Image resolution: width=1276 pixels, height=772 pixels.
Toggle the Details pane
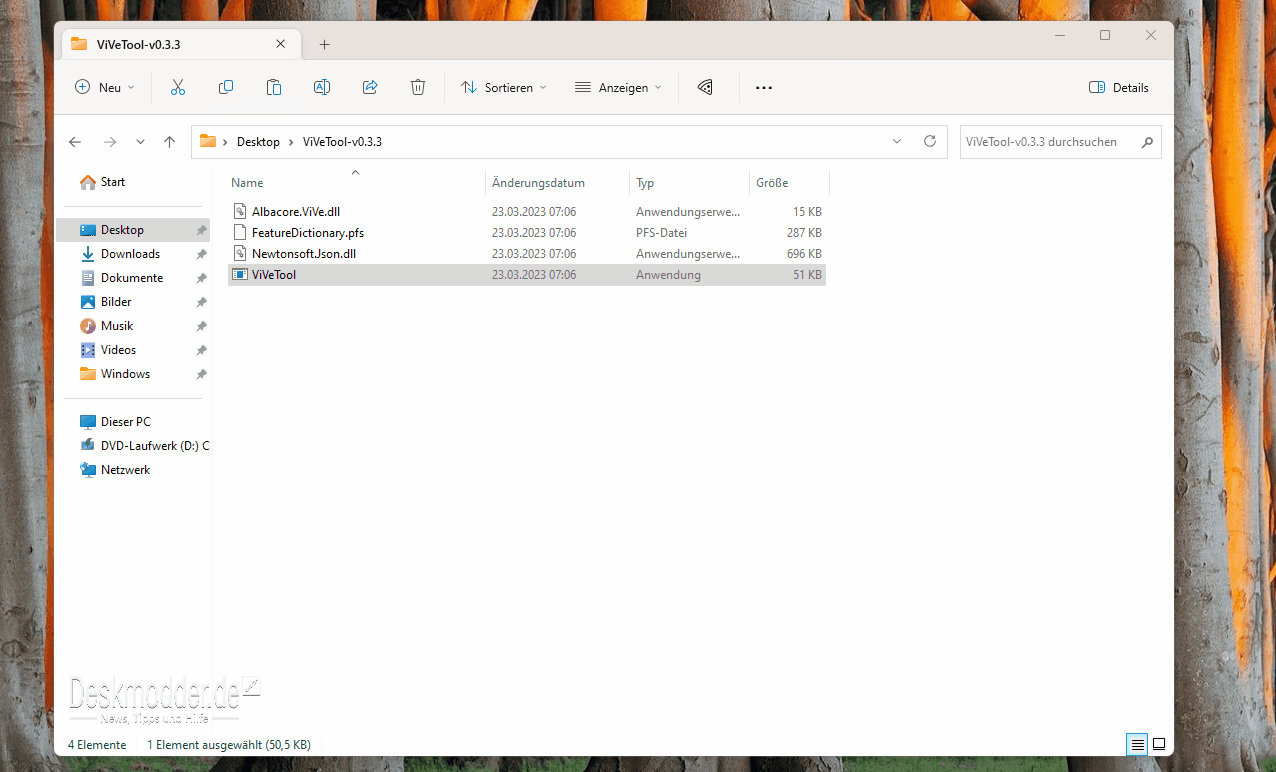(x=1119, y=87)
